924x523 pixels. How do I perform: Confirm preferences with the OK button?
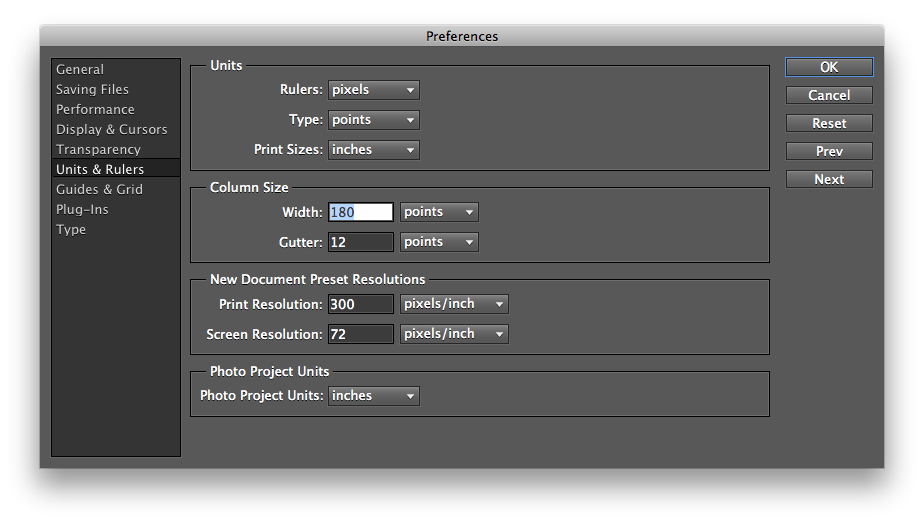(829, 67)
